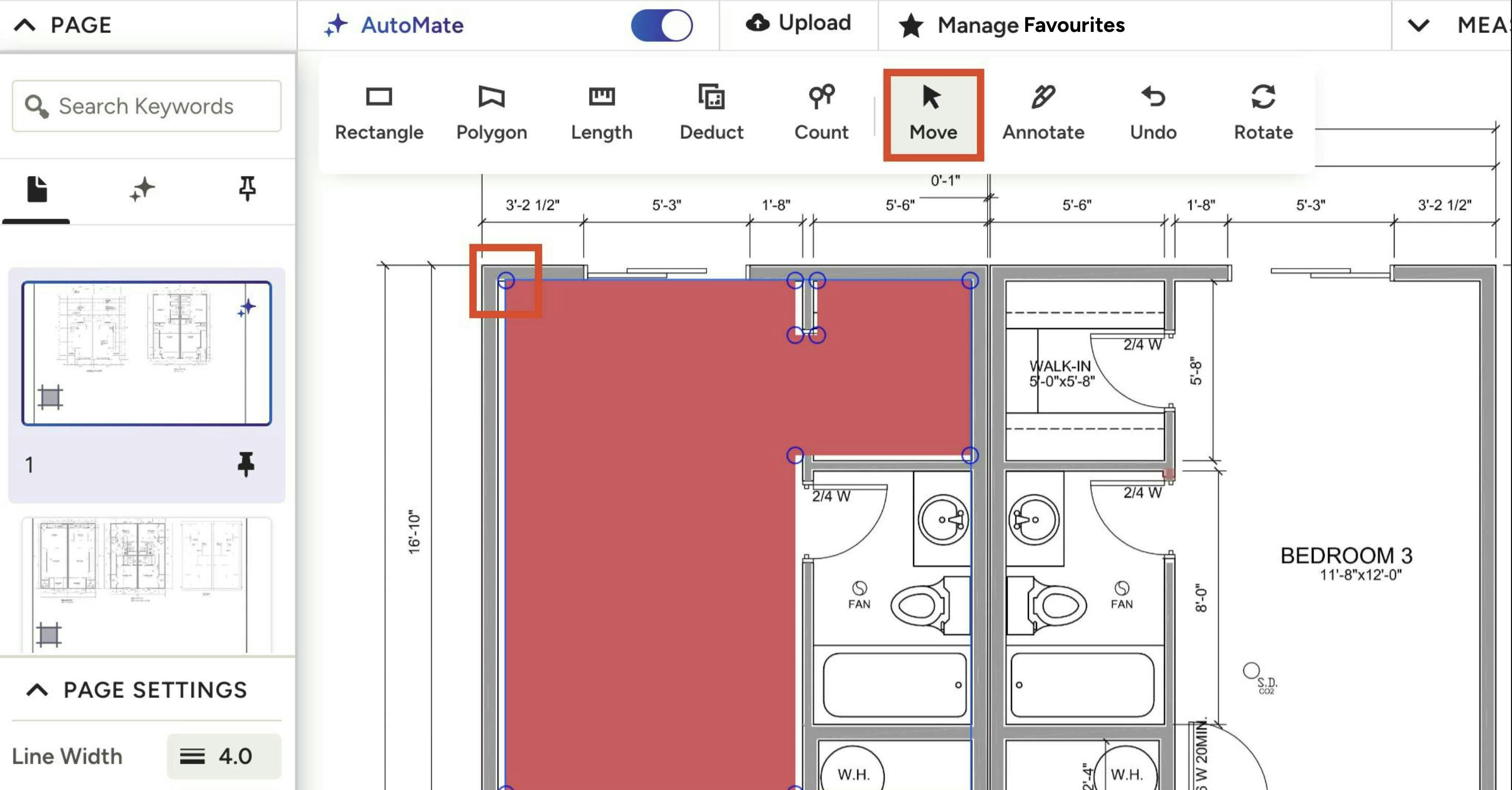Click the Upload button
Image resolution: width=1512 pixels, height=790 pixels.
coord(798,24)
